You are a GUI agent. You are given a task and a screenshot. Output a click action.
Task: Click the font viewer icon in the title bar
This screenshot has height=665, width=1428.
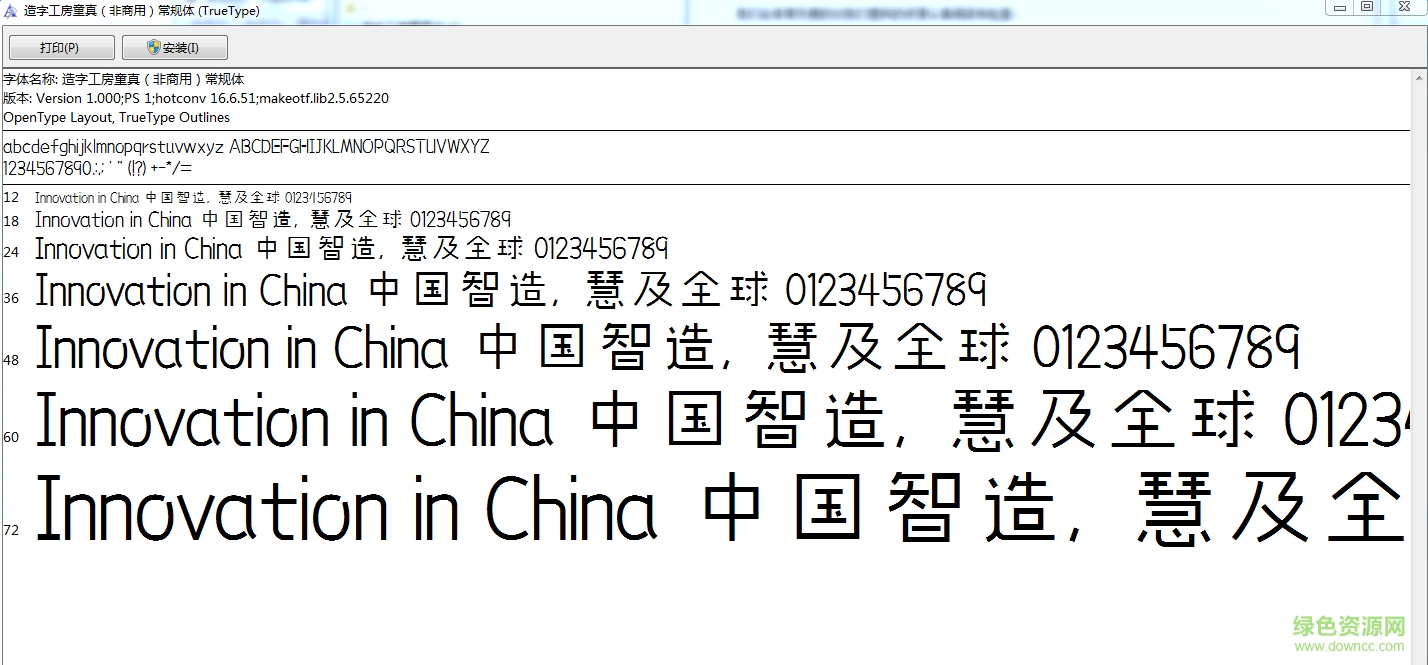coord(10,10)
